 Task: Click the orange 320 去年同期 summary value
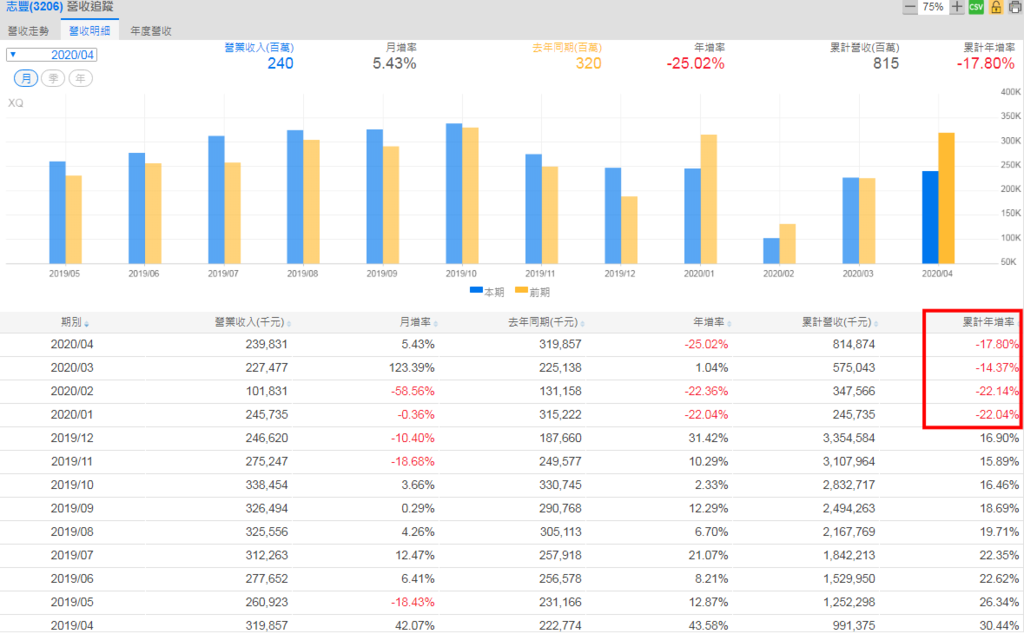(x=588, y=63)
